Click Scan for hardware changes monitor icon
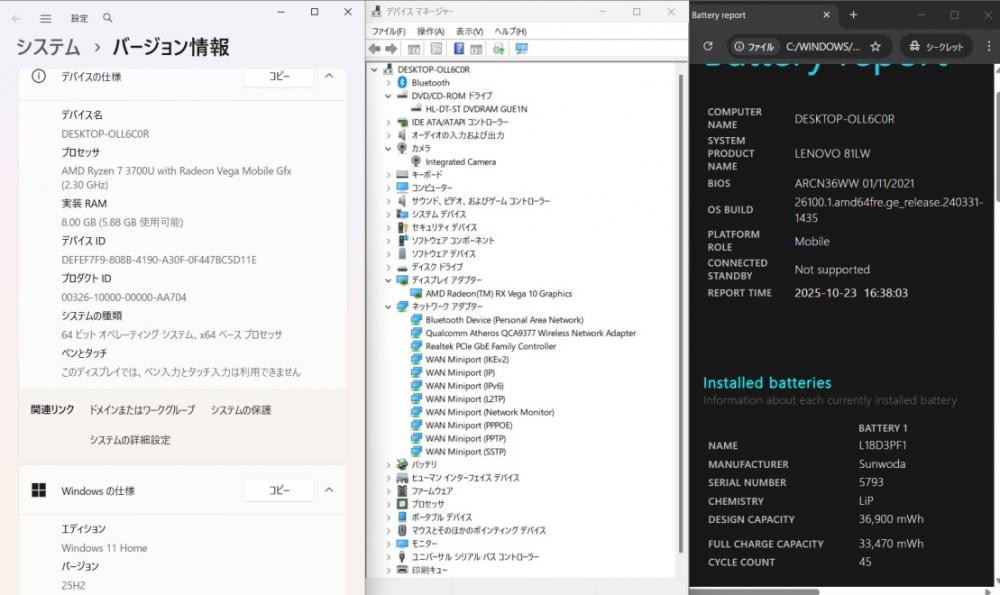The width and height of the screenshot is (1000, 595). pos(522,48)
